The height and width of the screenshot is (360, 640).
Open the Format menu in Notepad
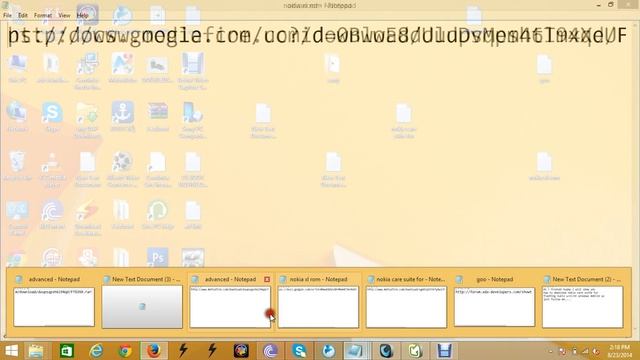pos(43,16)
